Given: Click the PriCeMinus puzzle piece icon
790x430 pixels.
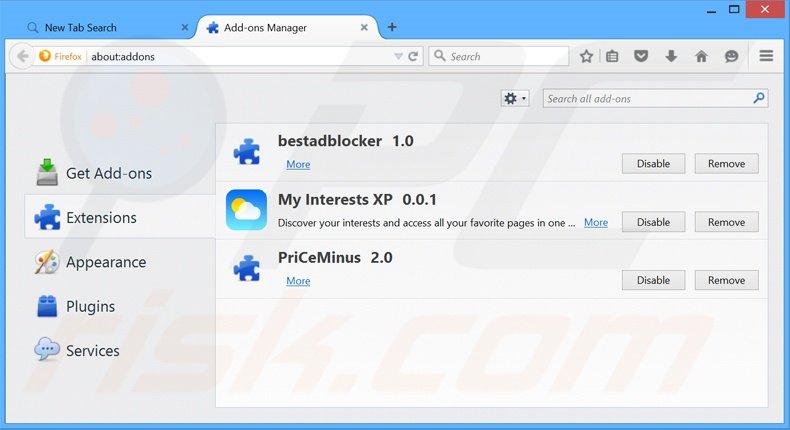Looking at the screenshot, I should pos(246,268).
